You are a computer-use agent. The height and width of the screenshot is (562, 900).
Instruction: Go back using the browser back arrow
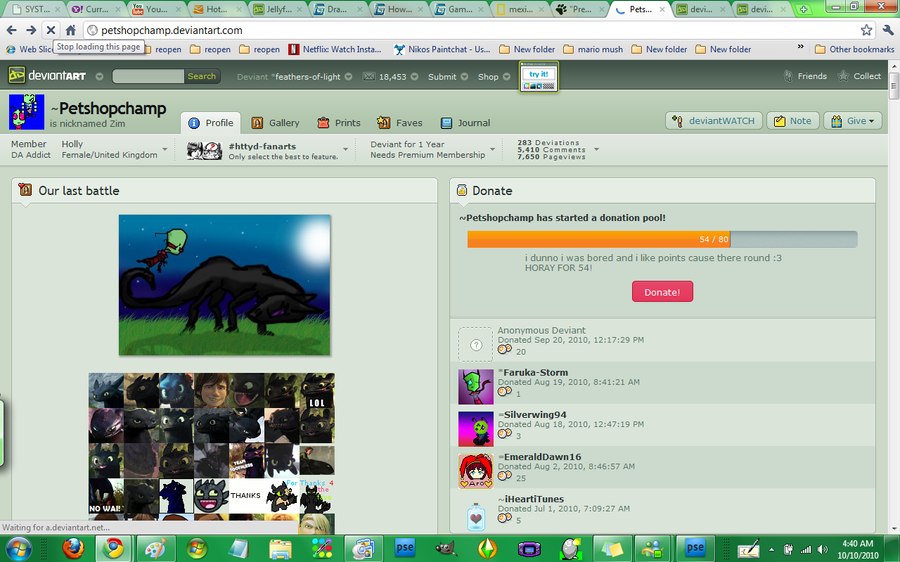(11, 30)
